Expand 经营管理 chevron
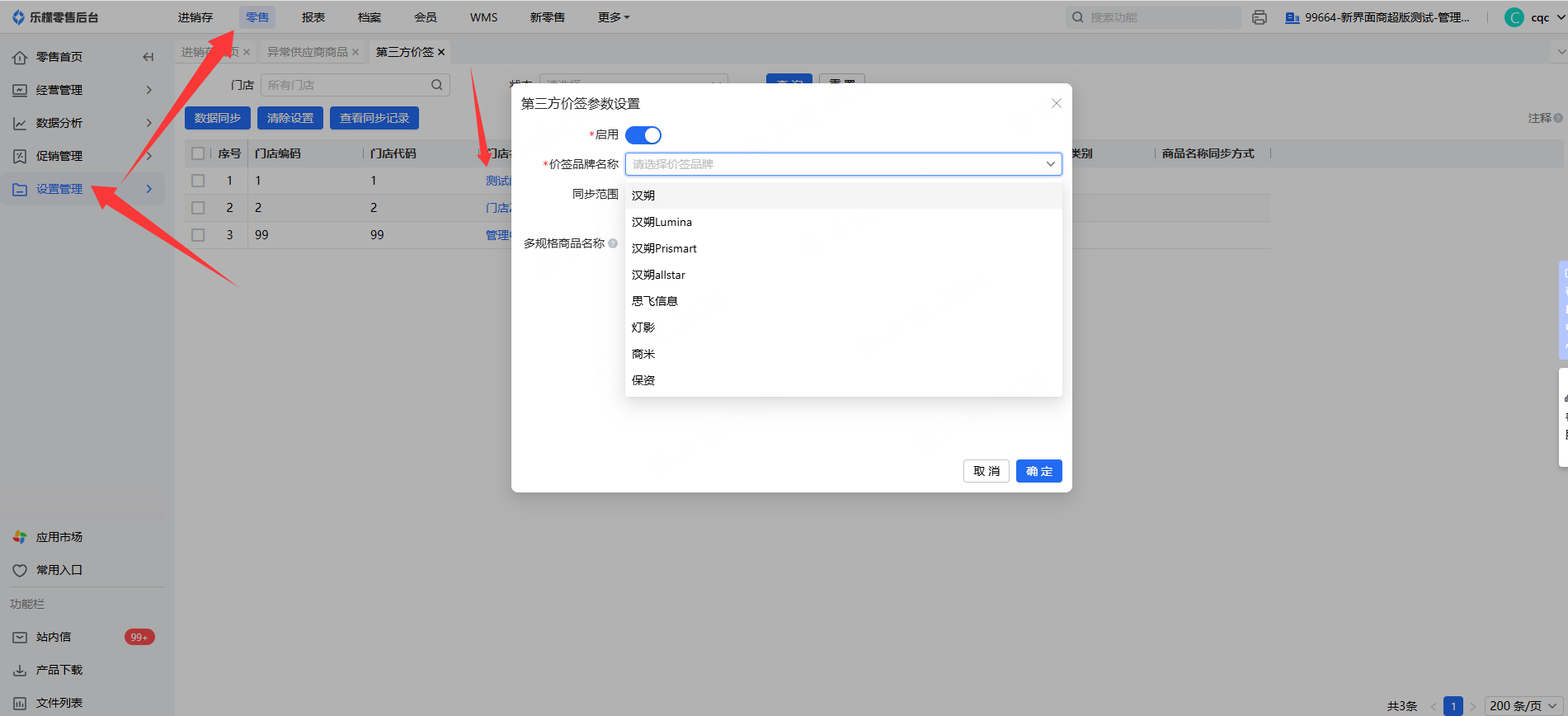 click(x=149, y=90)
